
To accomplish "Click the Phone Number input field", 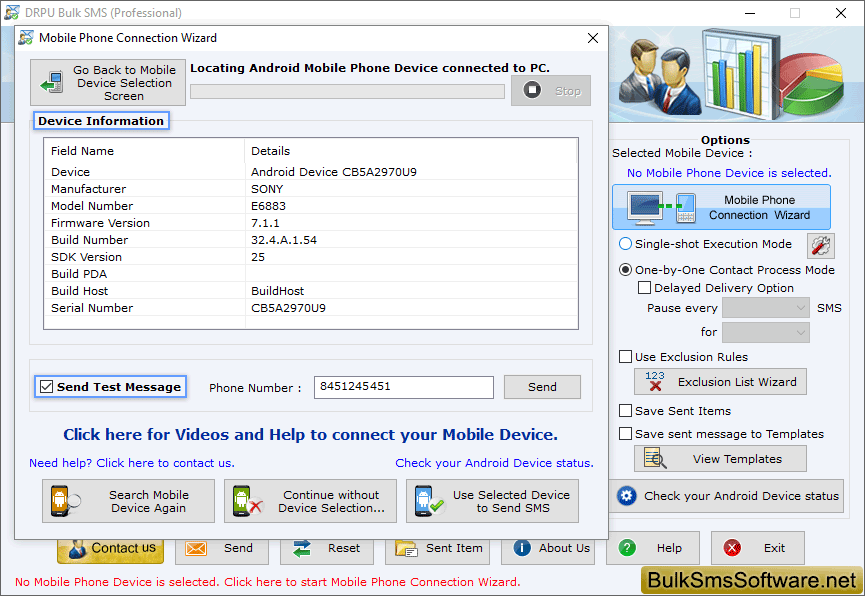I will point(404,387).
